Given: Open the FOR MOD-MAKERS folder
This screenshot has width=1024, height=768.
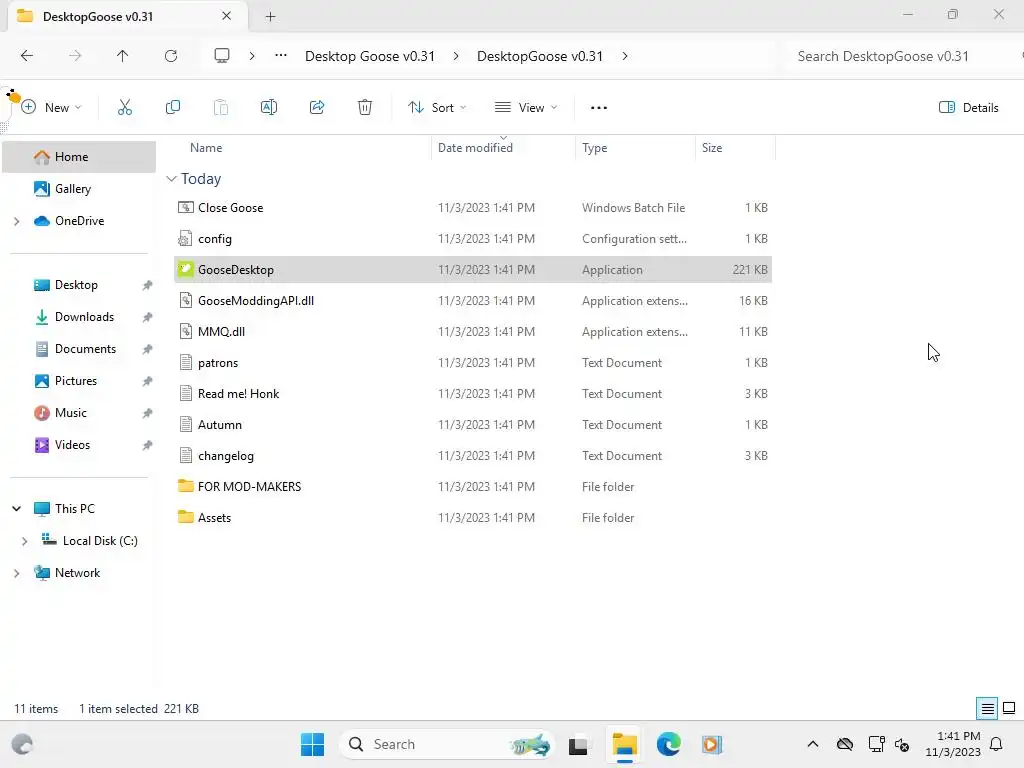Looking at the screenshot, I should tap(473, 487).
